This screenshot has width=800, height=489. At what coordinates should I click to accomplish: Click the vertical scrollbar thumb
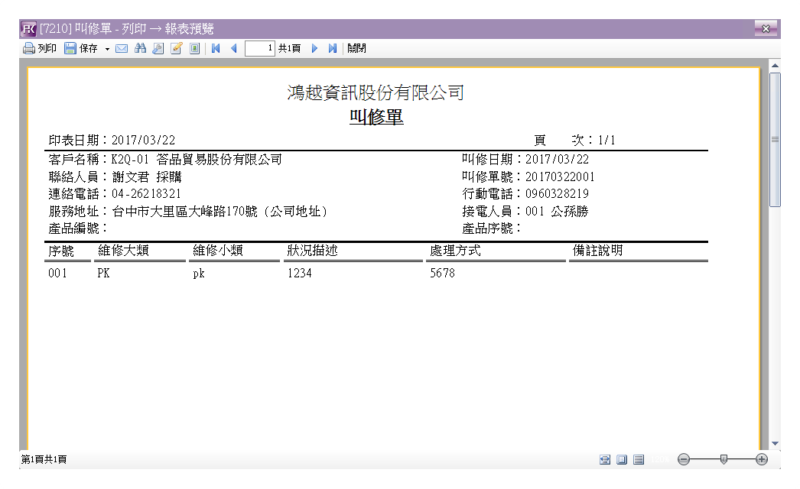[x=775, y=139]
